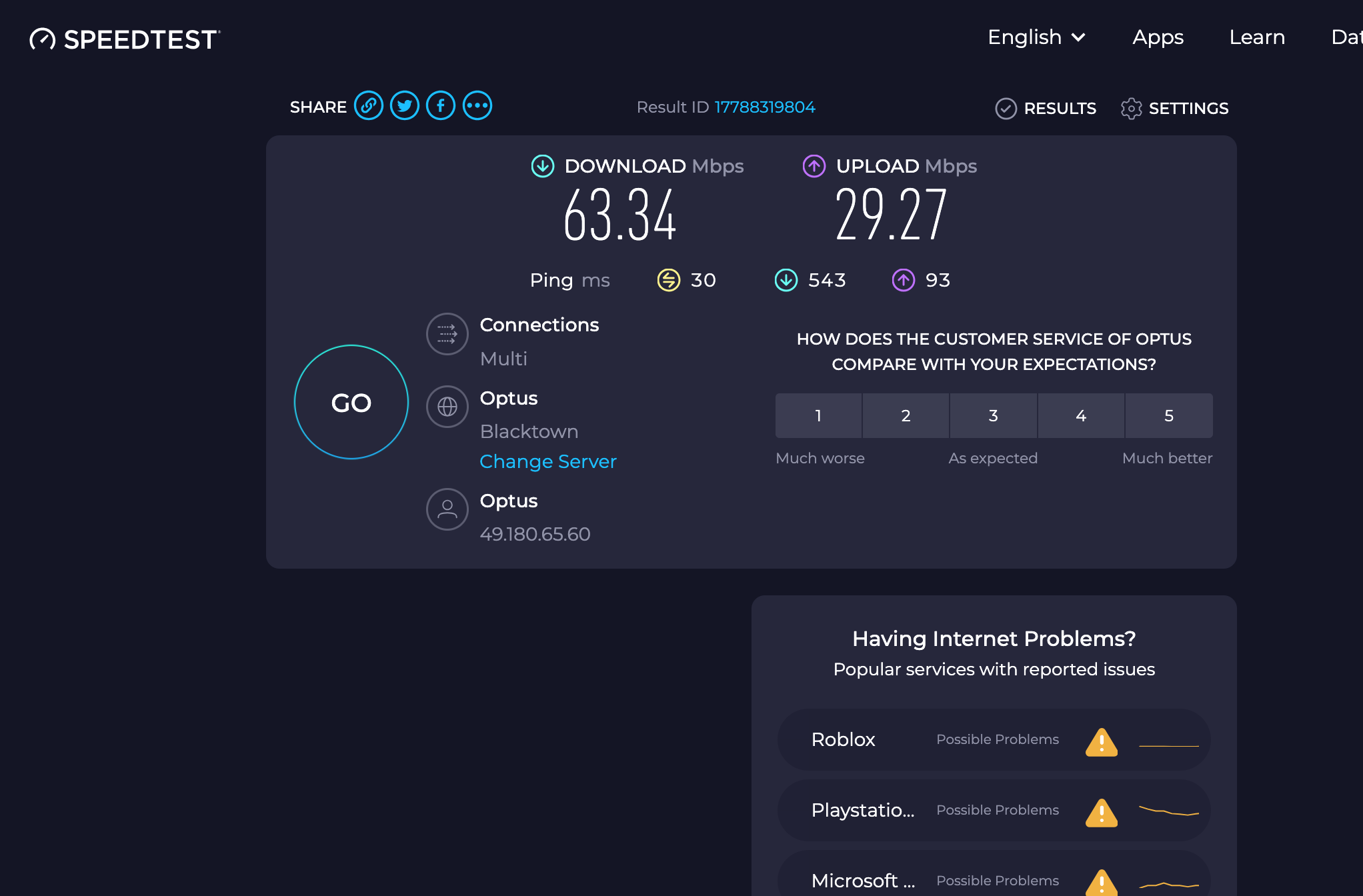Image resolution: width=1363 pixels, height=896 pixels.
Task: Rate Optus customer service 5
Action: (1169, 415)
